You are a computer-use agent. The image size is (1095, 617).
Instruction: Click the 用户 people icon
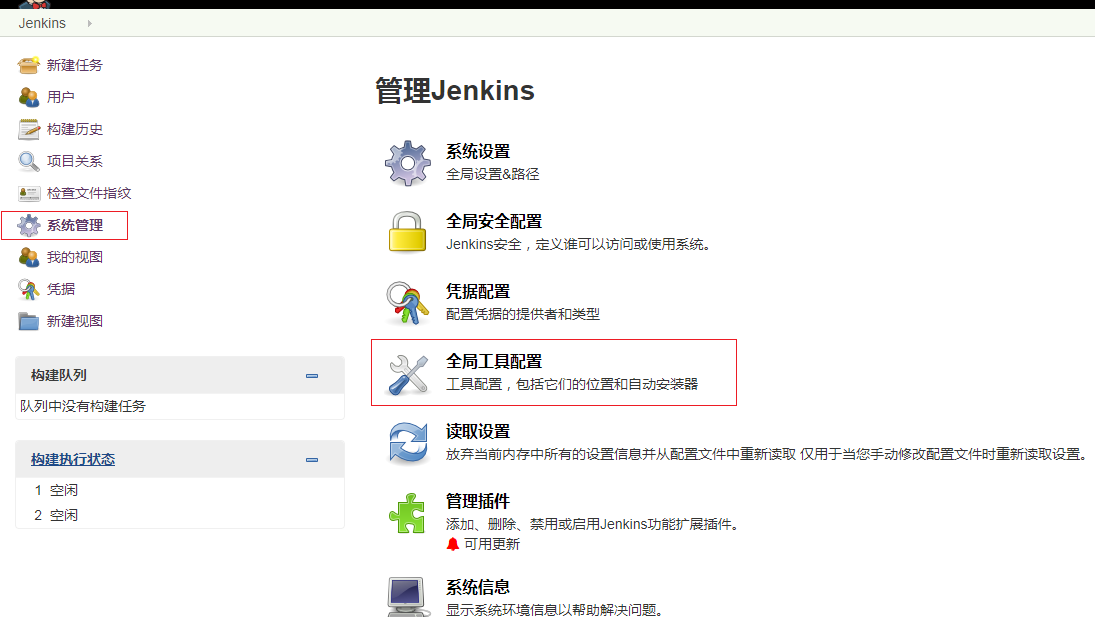29,97
